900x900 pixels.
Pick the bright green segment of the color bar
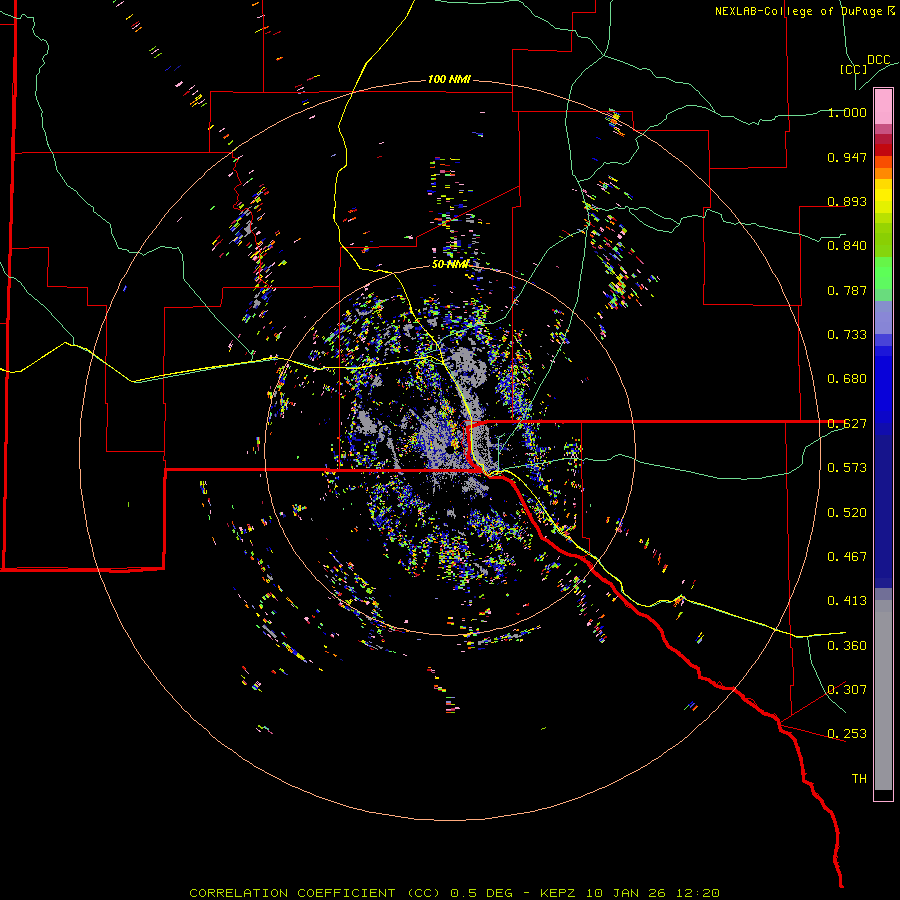(883, 273)
